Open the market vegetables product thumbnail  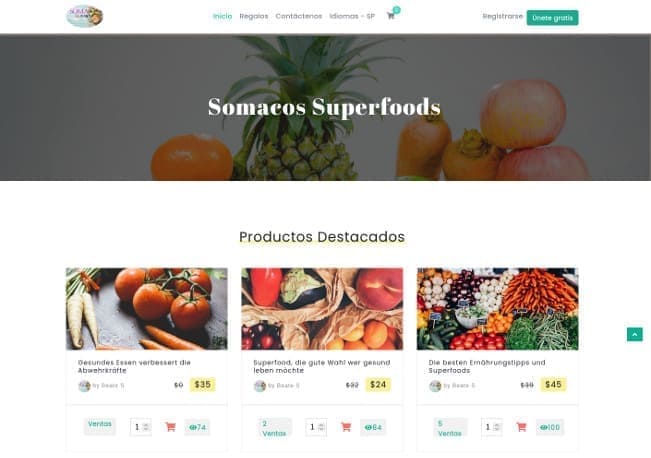(x=497, y=309)
